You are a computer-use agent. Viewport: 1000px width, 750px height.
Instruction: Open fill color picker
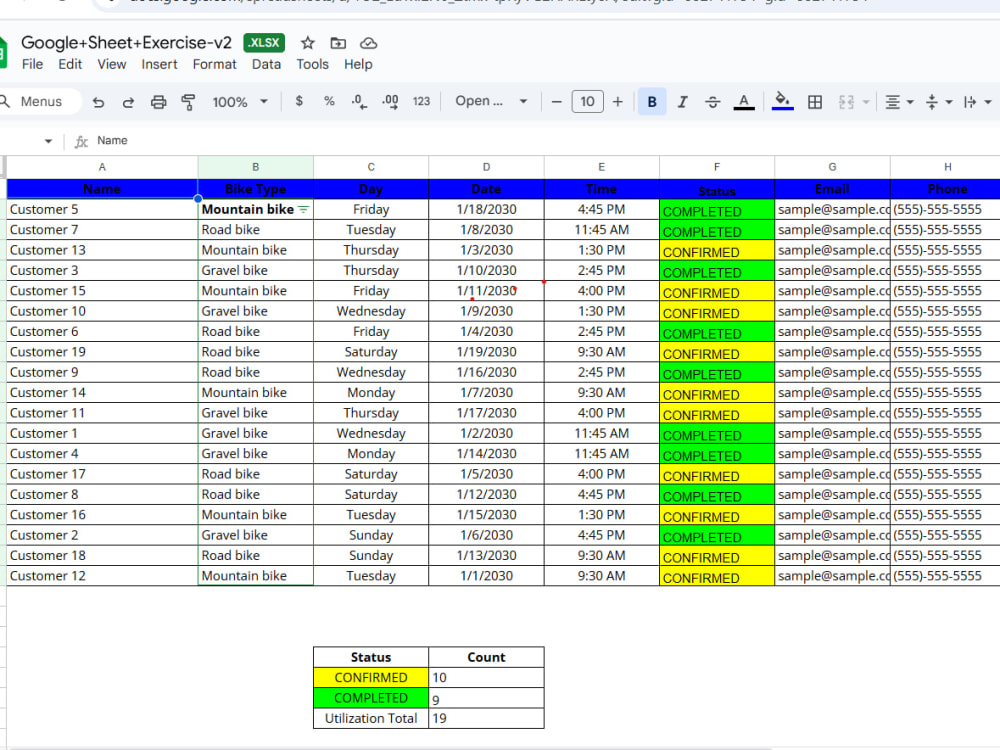click(x=783, y=101)
